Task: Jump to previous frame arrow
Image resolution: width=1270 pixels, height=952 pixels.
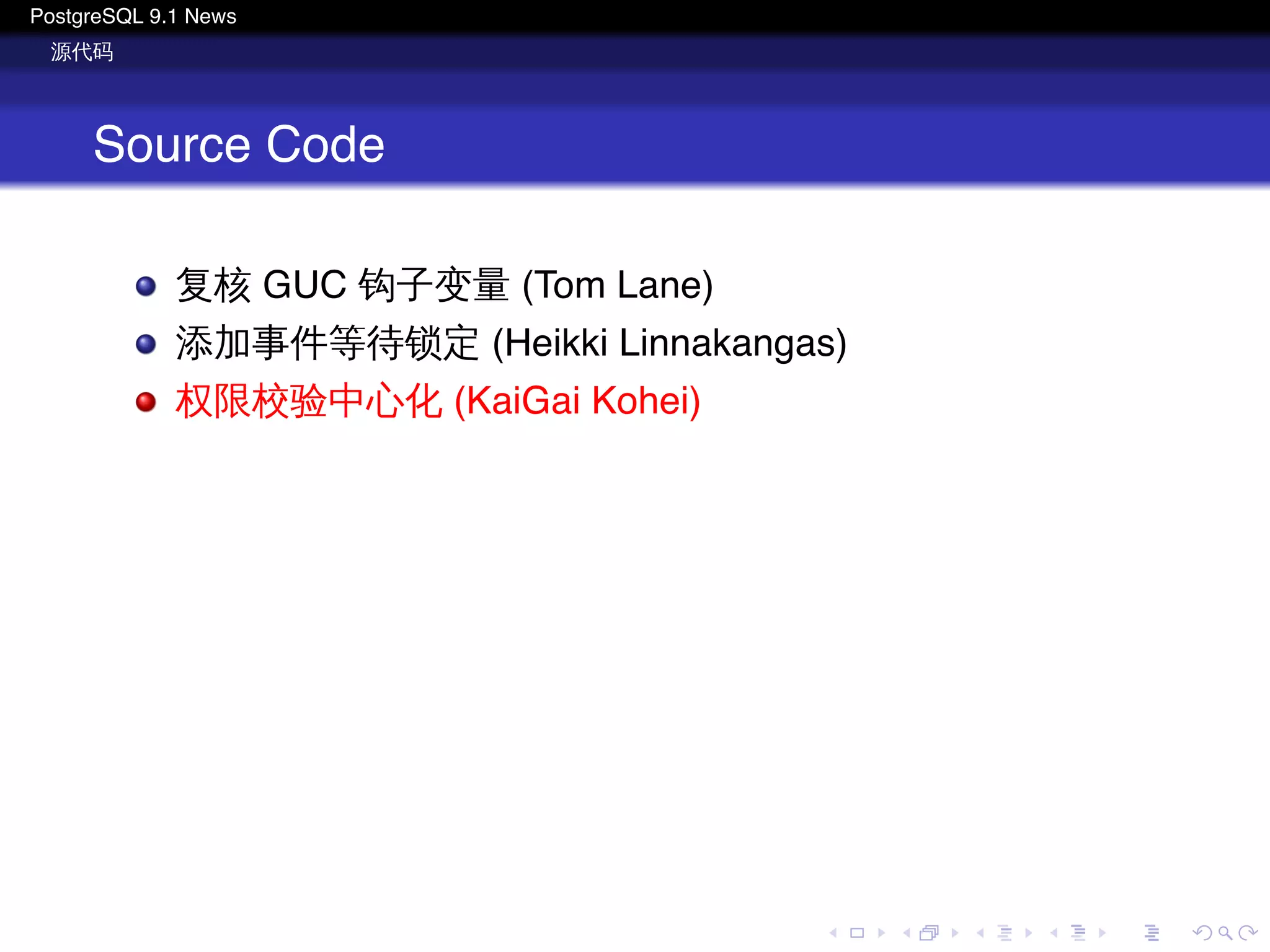Action: pos(907,933)
